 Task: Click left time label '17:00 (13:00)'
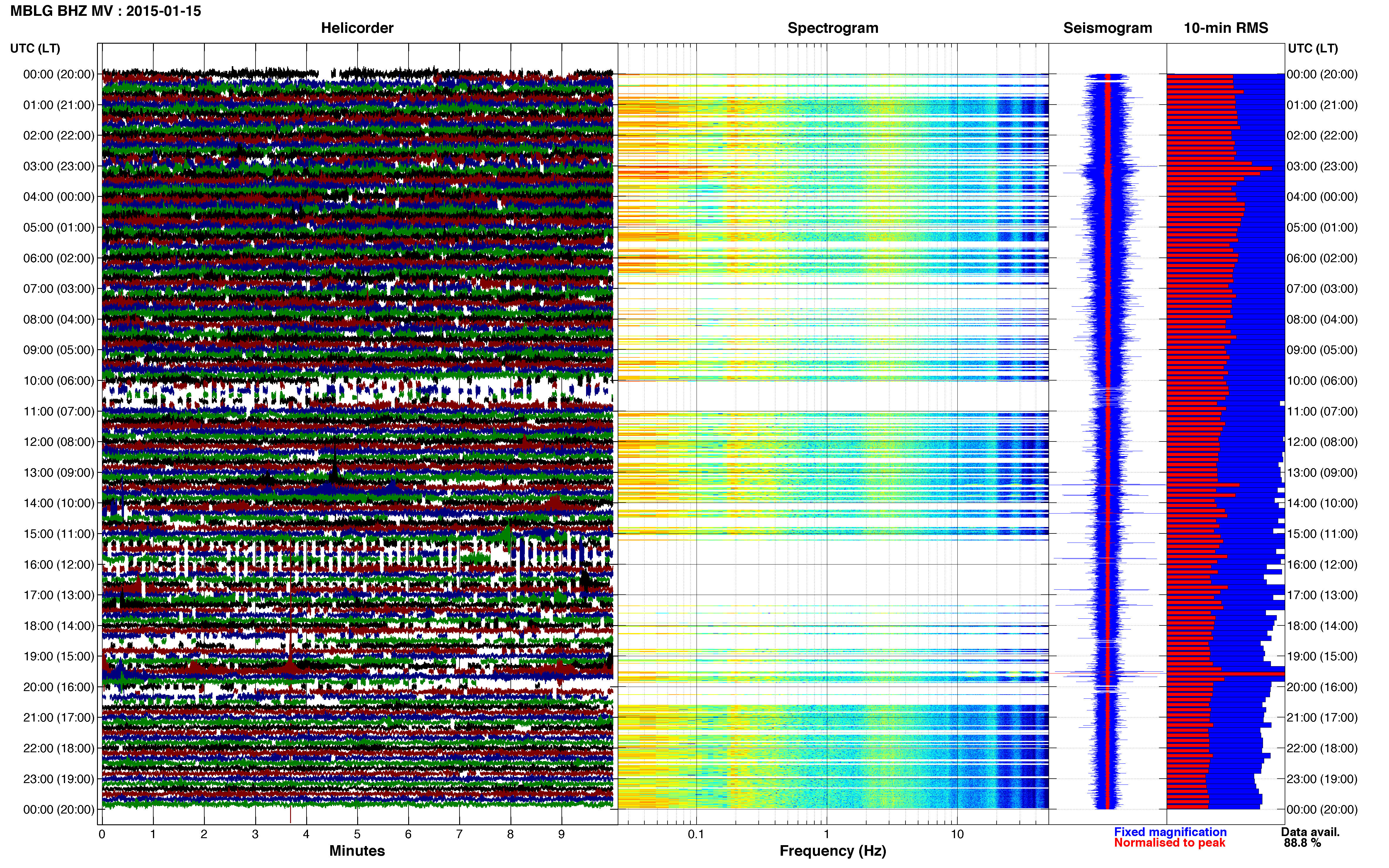click(x=59, y=595)
